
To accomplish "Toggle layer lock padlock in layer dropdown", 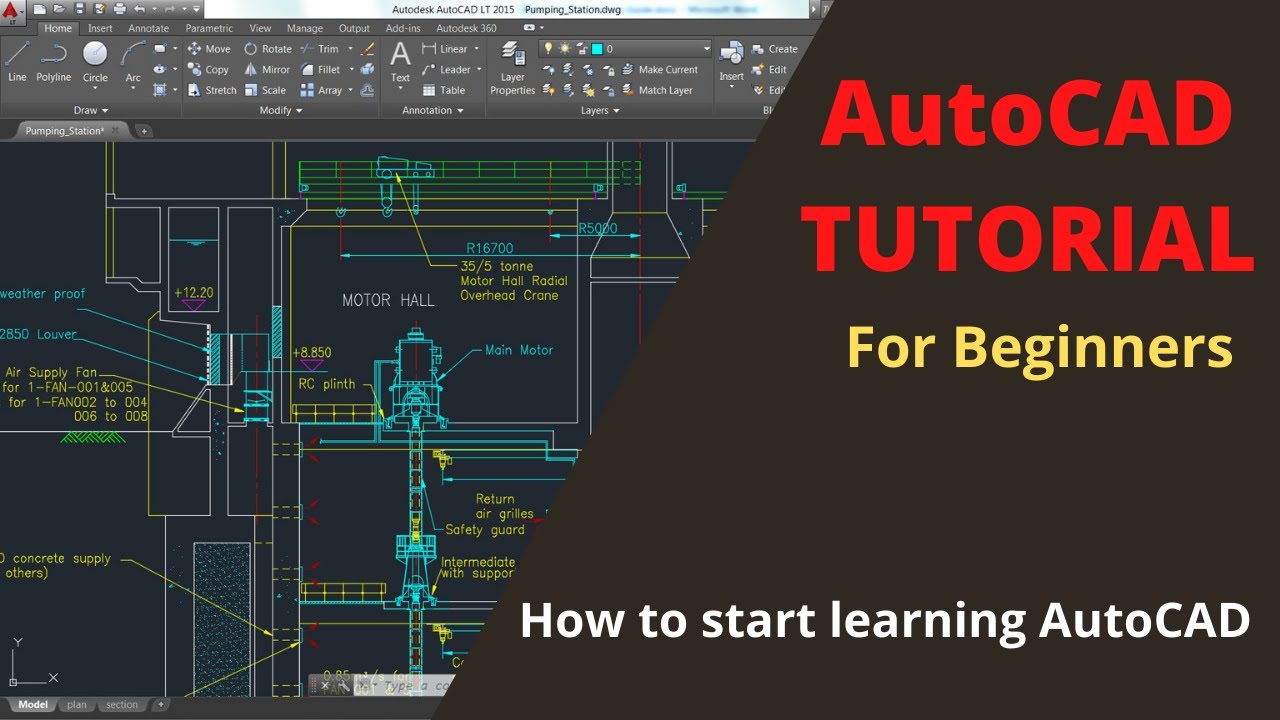I will (580, 48).
